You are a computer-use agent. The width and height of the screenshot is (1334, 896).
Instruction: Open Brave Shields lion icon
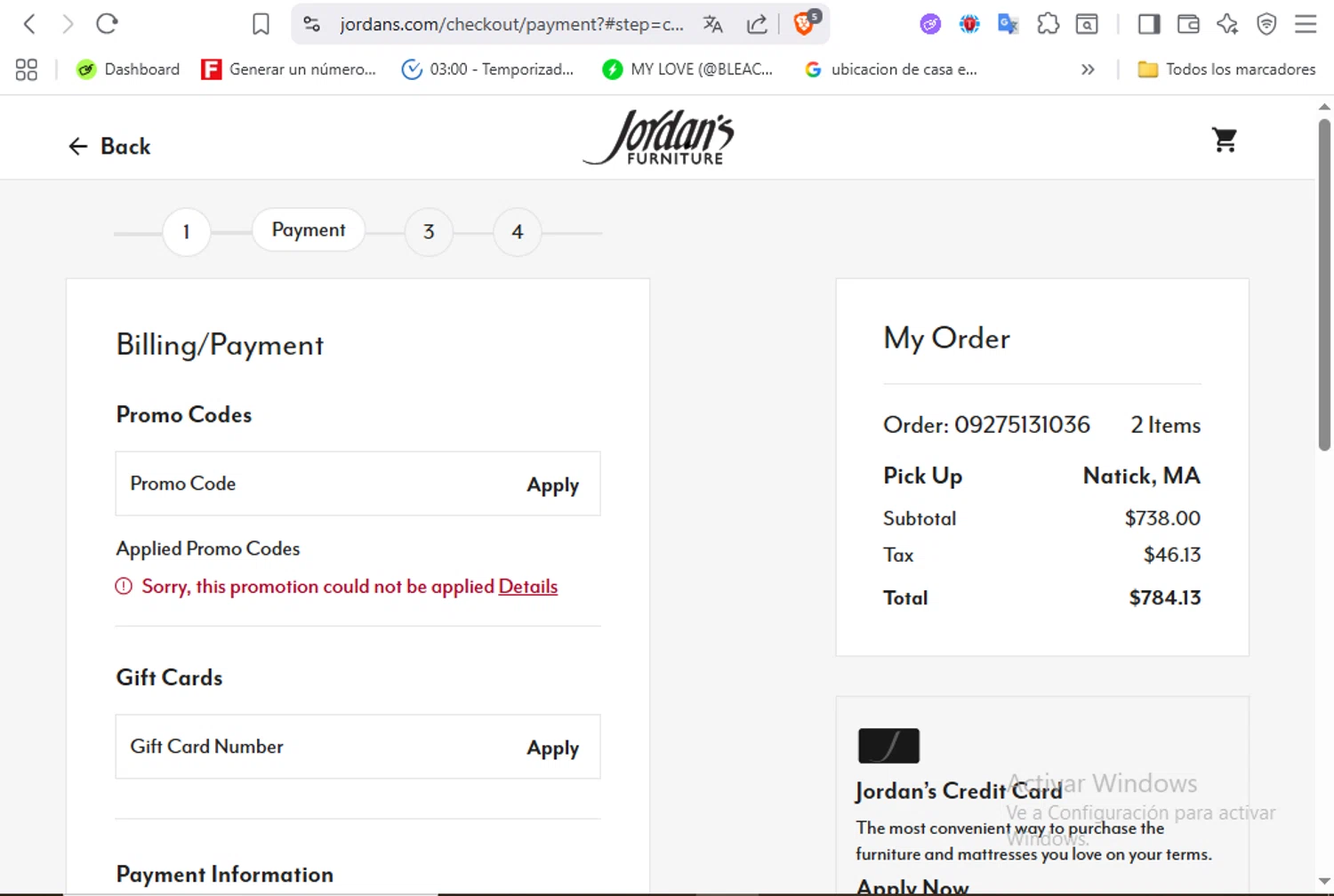(806, 22)
